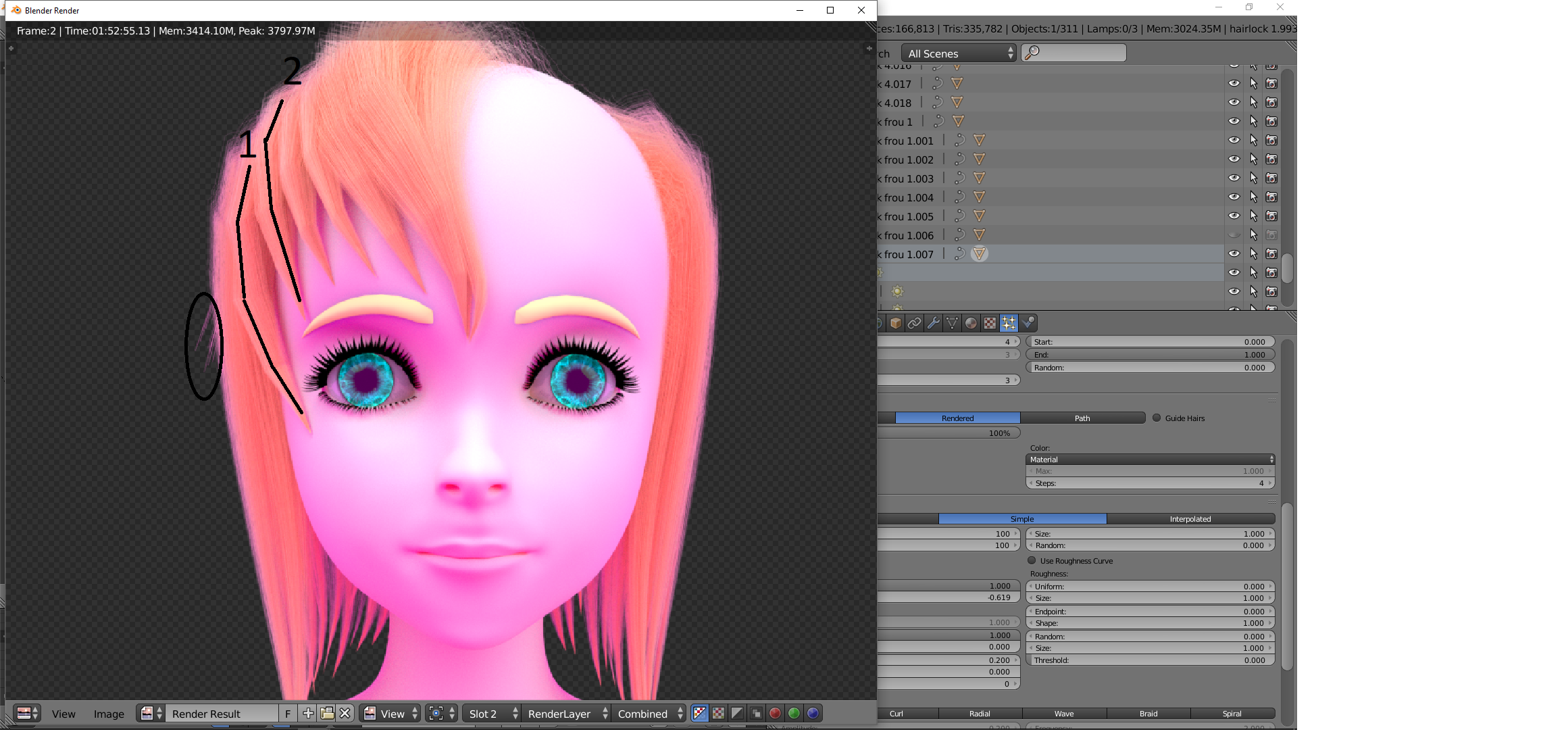Screen dimensions: 1568x738
Task: Enable the Guide Hairs checkbox
Action: pos(1157,418)
